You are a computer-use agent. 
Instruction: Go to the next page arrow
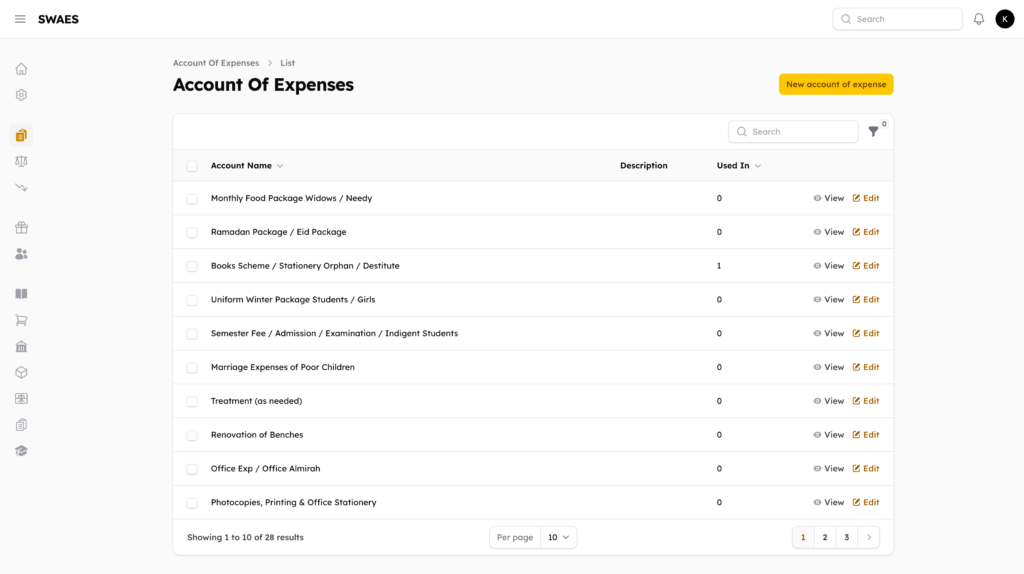869,537
